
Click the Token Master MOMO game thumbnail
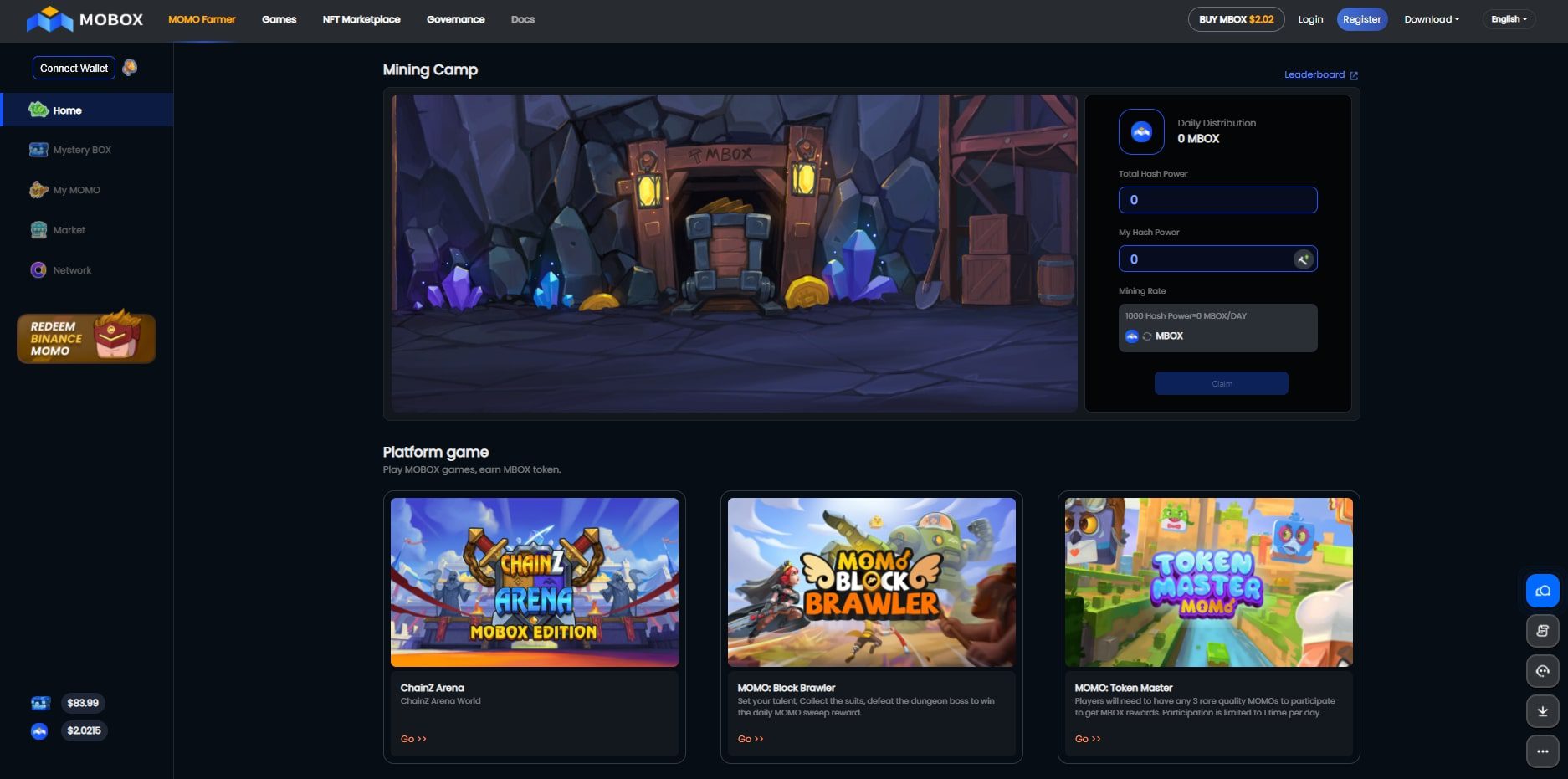(1209, 582)
